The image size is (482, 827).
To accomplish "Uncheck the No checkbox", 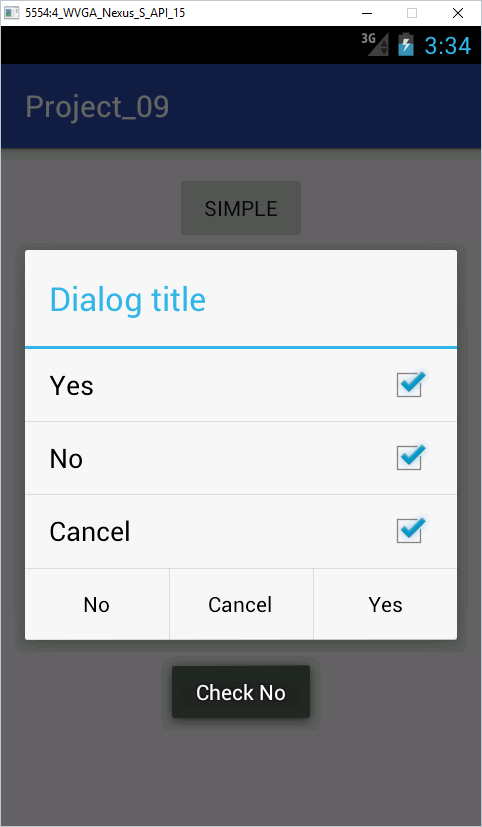I will tap(411, 457).
